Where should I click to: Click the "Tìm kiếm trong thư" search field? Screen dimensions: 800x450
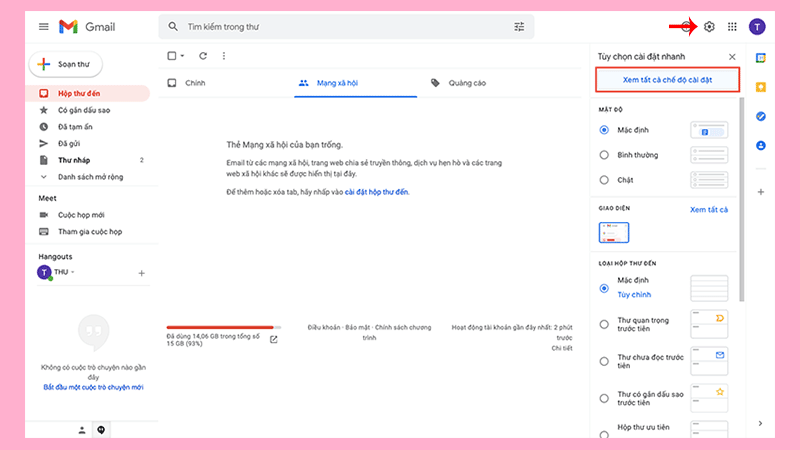[x=340, y=26]
